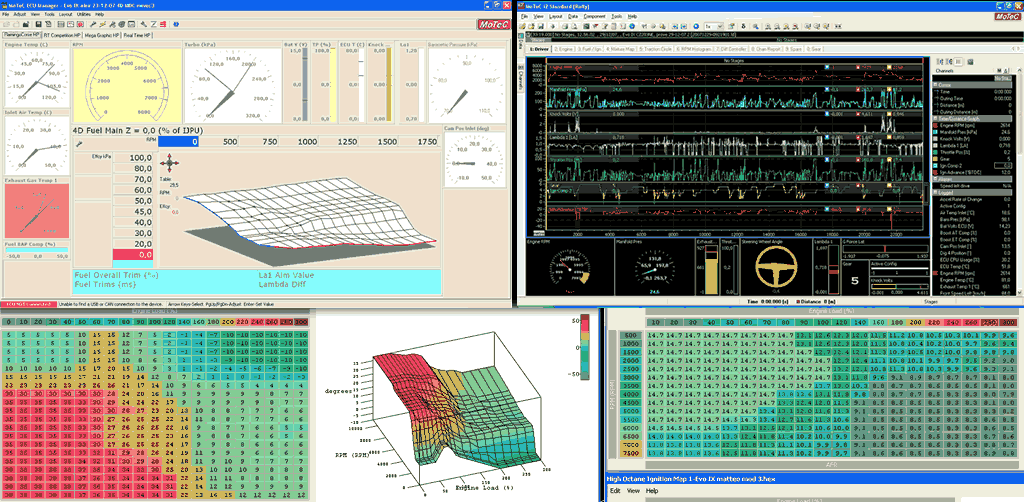Open the 4: Mixture Map tab
This screenshot has width=1024, height=502.
point(620,49)
